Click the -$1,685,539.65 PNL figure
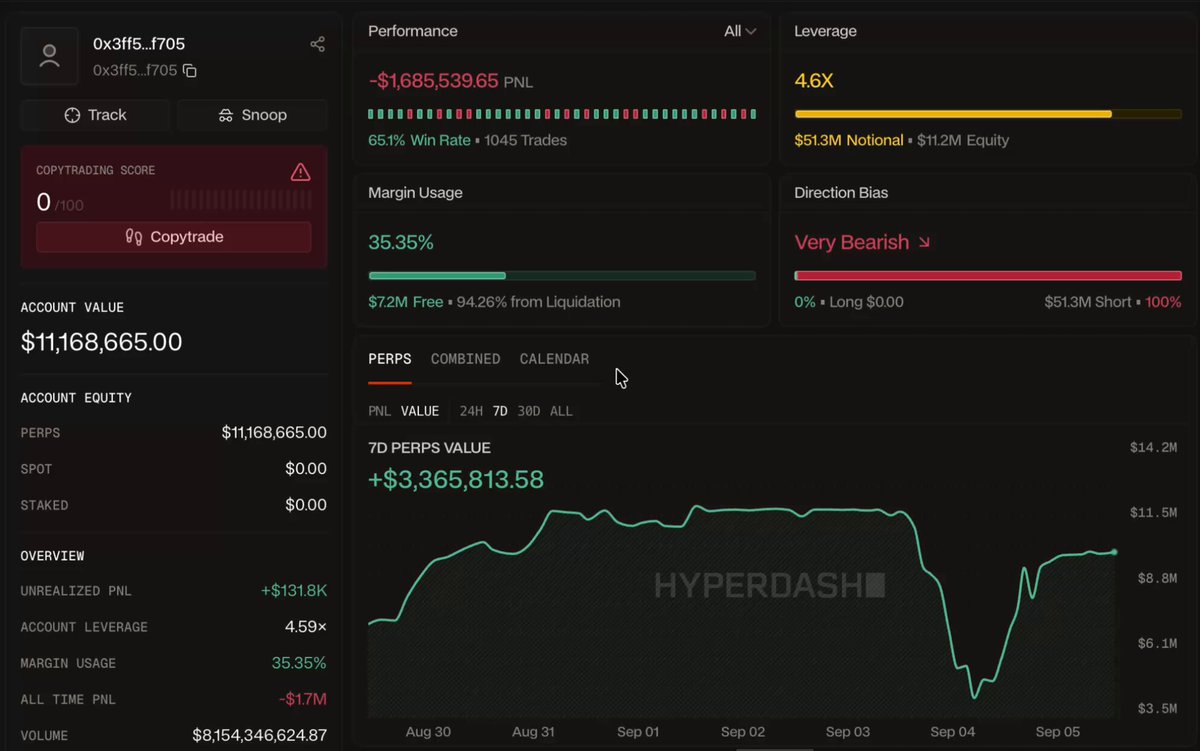 (x=433, y=81)
